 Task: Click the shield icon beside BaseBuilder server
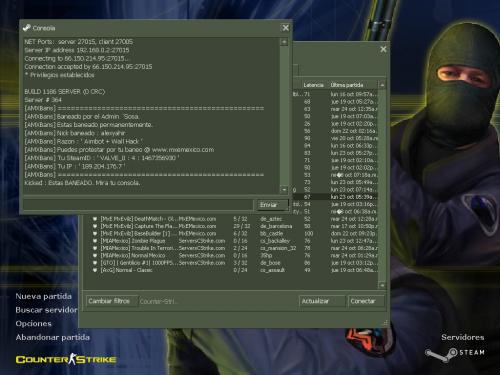pos(95,234)
